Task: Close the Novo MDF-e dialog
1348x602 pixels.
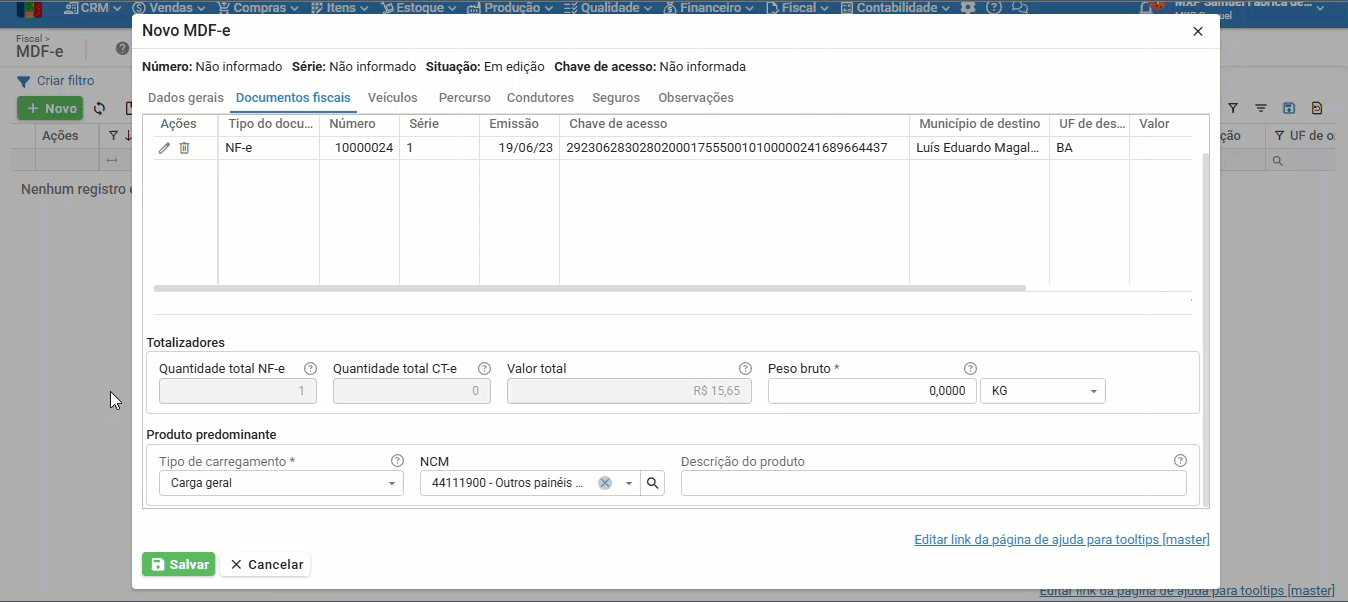Action: click(1198, 31)
